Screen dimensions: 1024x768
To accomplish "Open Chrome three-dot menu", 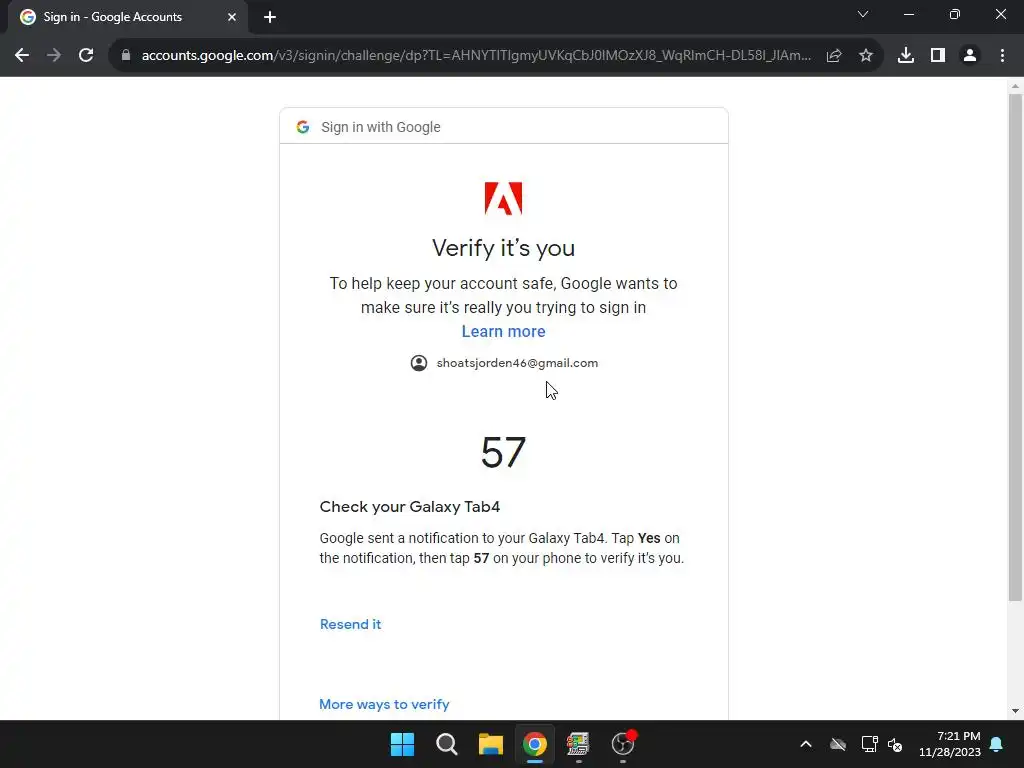I will click(1002, 56).
